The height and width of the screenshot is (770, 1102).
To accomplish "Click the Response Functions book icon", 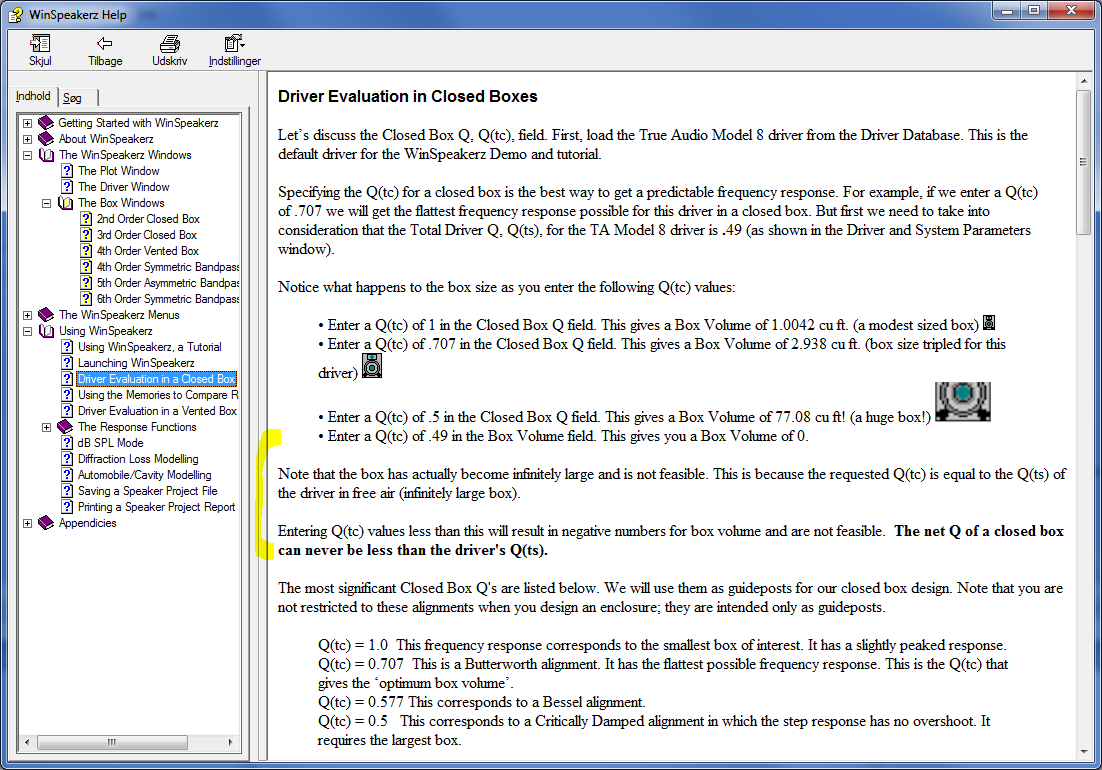I will pyautogui.click(x=65, y=426).
